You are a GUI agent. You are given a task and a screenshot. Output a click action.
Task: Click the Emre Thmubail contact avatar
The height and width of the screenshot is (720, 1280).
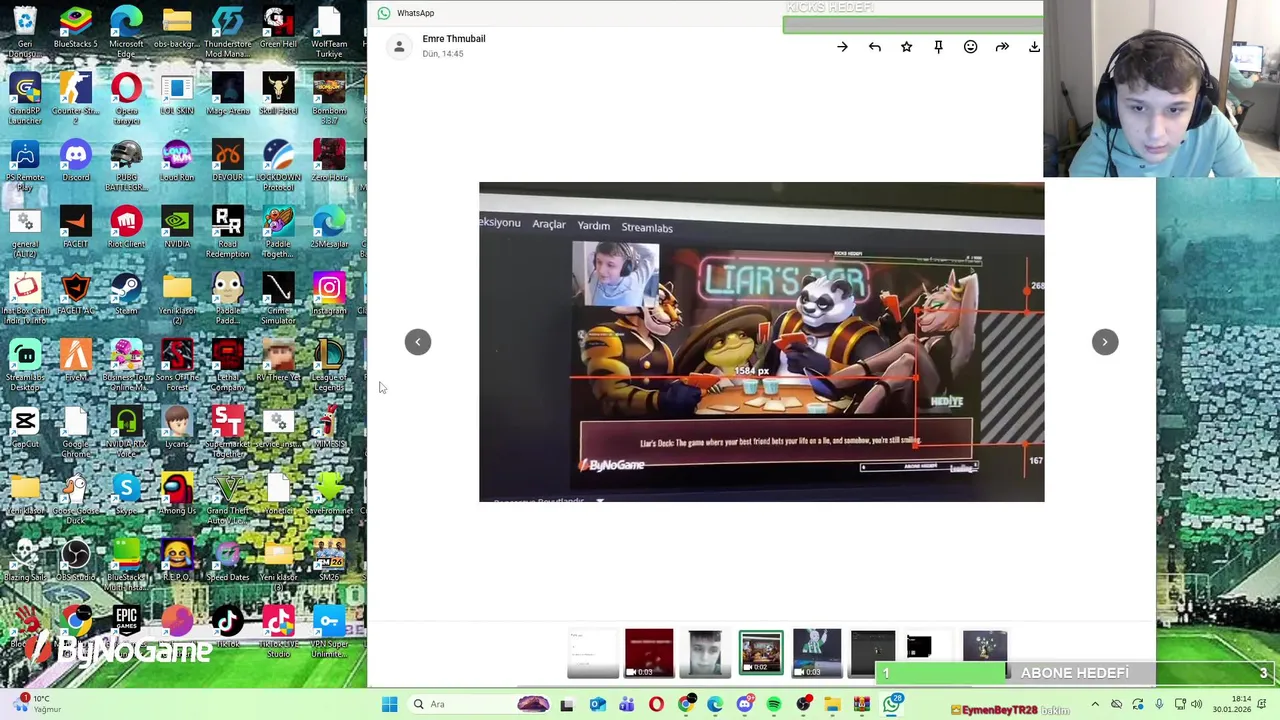coord(399,47)
